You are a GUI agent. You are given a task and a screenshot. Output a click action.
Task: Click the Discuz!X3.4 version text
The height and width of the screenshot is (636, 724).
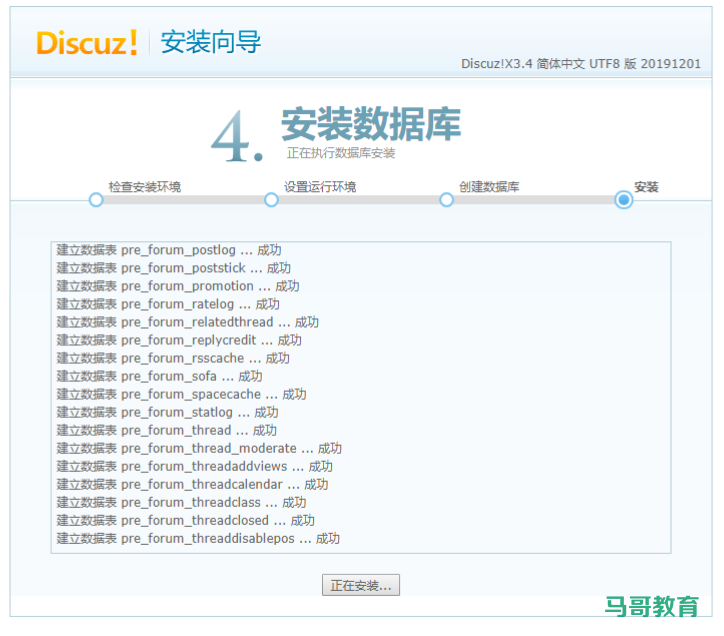(x=581, y=64)
